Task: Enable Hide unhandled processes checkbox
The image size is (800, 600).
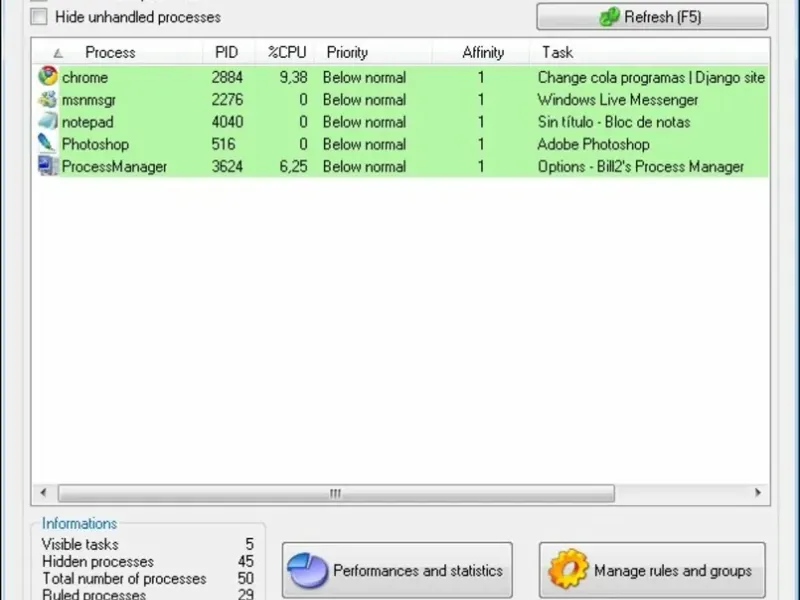Action: [x=39, y=17]
